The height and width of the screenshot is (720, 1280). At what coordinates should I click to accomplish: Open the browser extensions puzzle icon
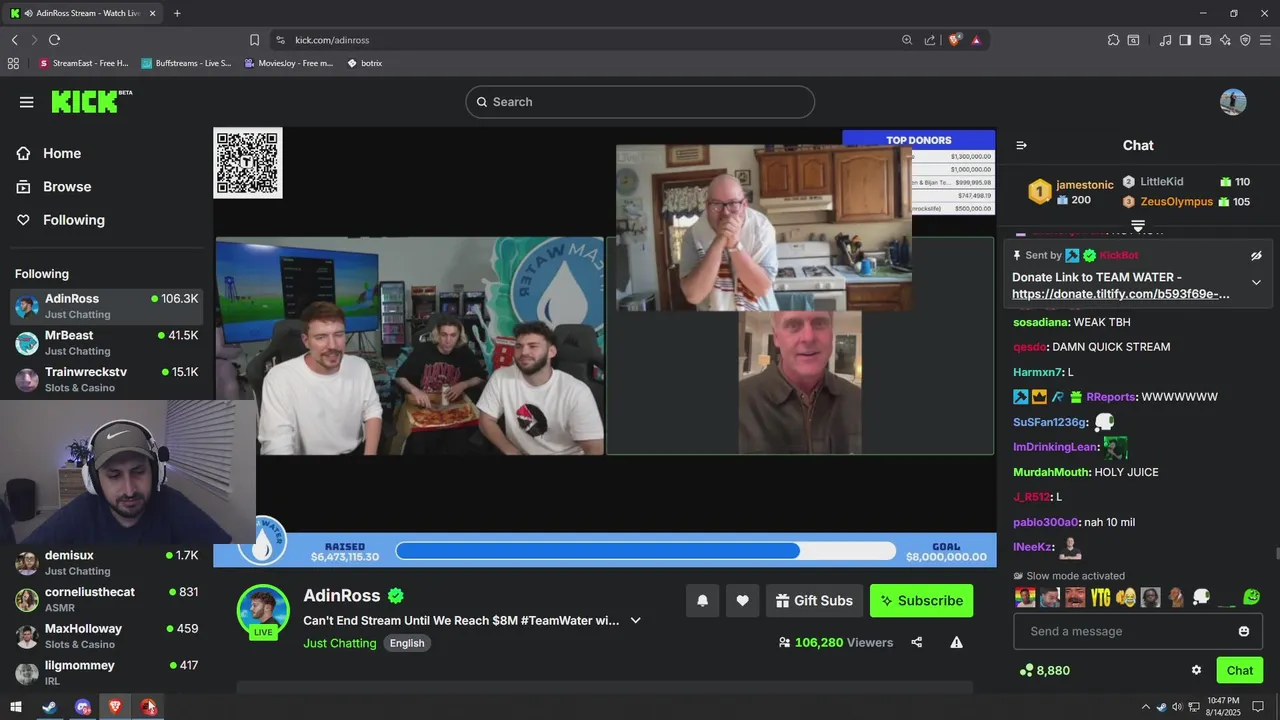(x=1113, y=40)
